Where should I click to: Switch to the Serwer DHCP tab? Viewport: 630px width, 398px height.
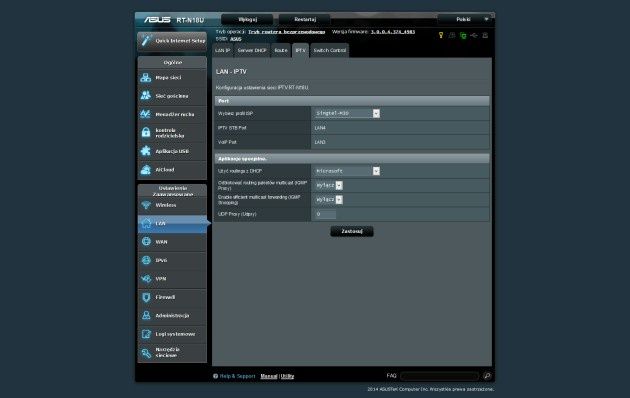tap(252, 51)
